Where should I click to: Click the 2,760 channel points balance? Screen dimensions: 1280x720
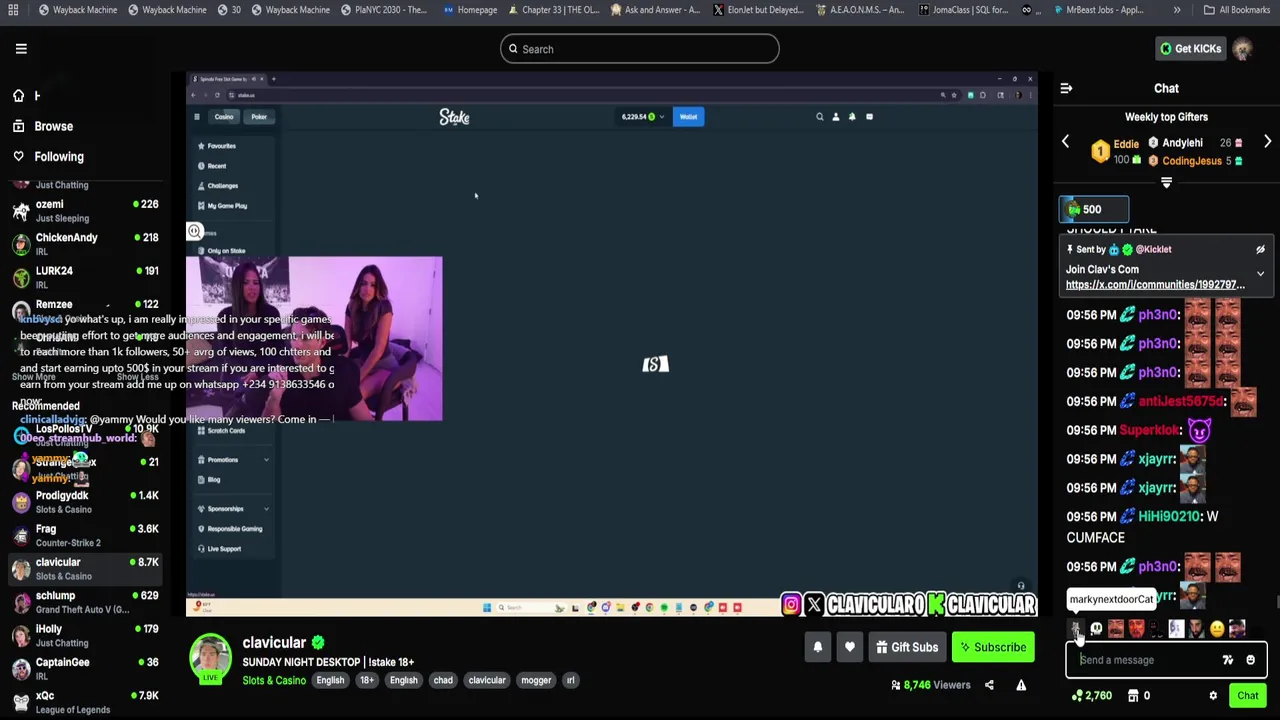[x=1091, y=696]
